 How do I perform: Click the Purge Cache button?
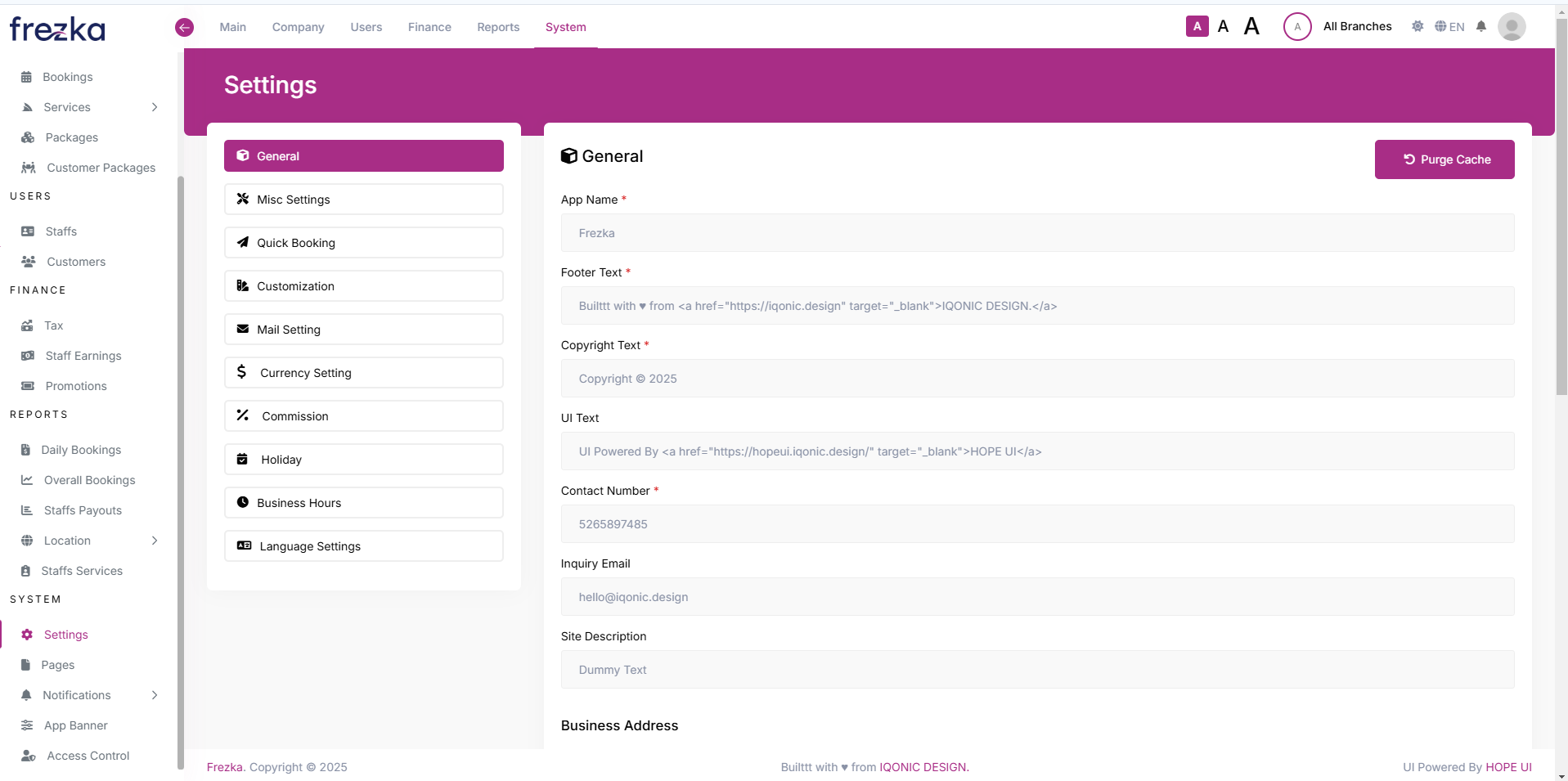1444,159
